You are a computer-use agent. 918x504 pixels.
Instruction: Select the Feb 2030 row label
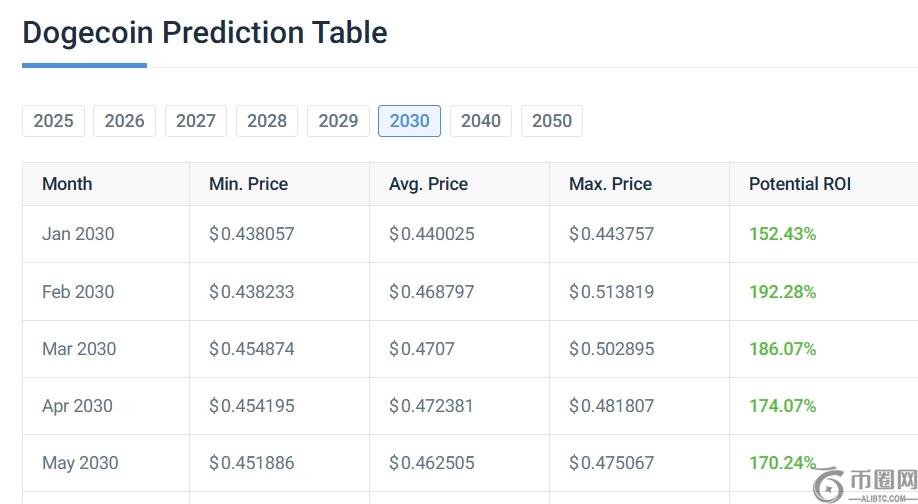[78, 292]
